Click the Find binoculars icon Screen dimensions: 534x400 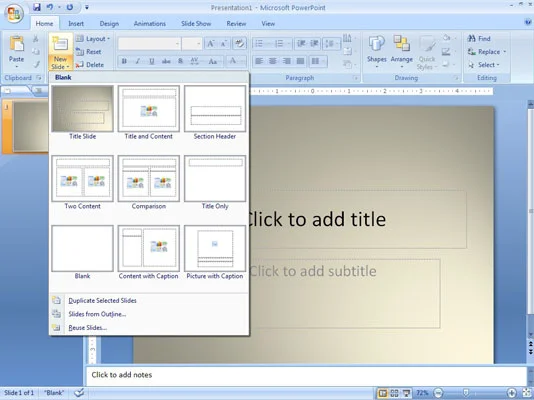[x=472, y=38]
